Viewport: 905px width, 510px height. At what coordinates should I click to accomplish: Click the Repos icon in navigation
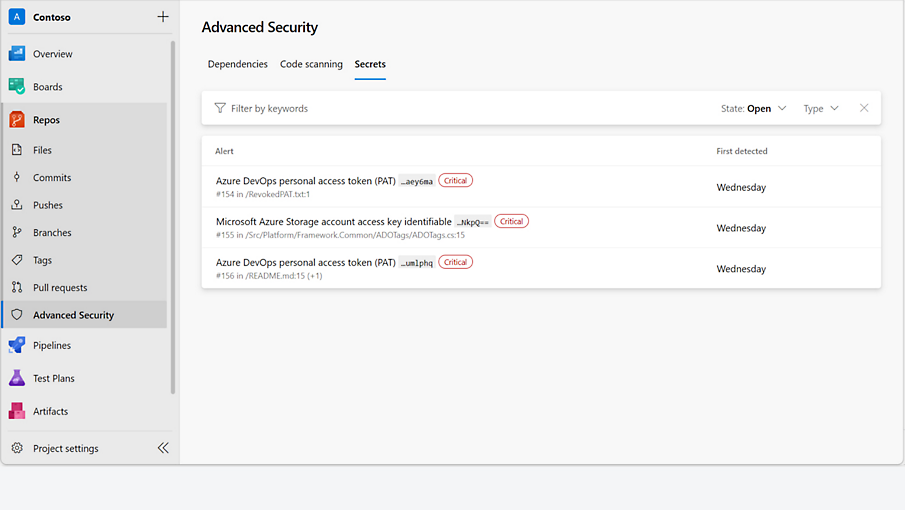click(17, 120)
